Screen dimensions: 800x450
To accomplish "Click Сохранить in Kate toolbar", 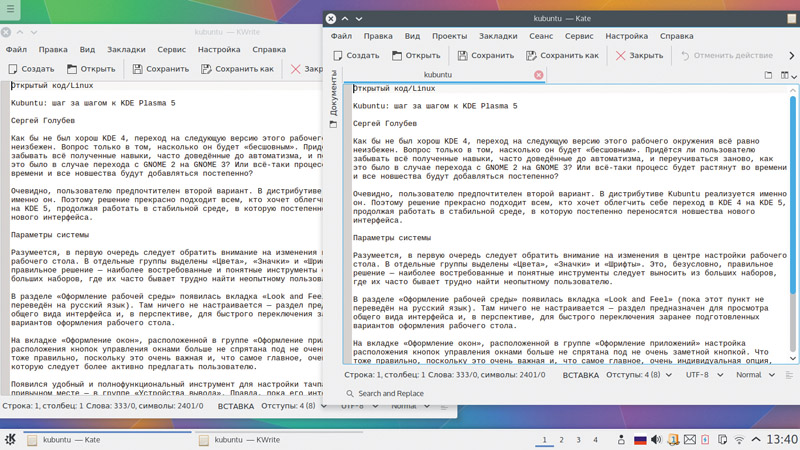I will [x=486, y=55].
